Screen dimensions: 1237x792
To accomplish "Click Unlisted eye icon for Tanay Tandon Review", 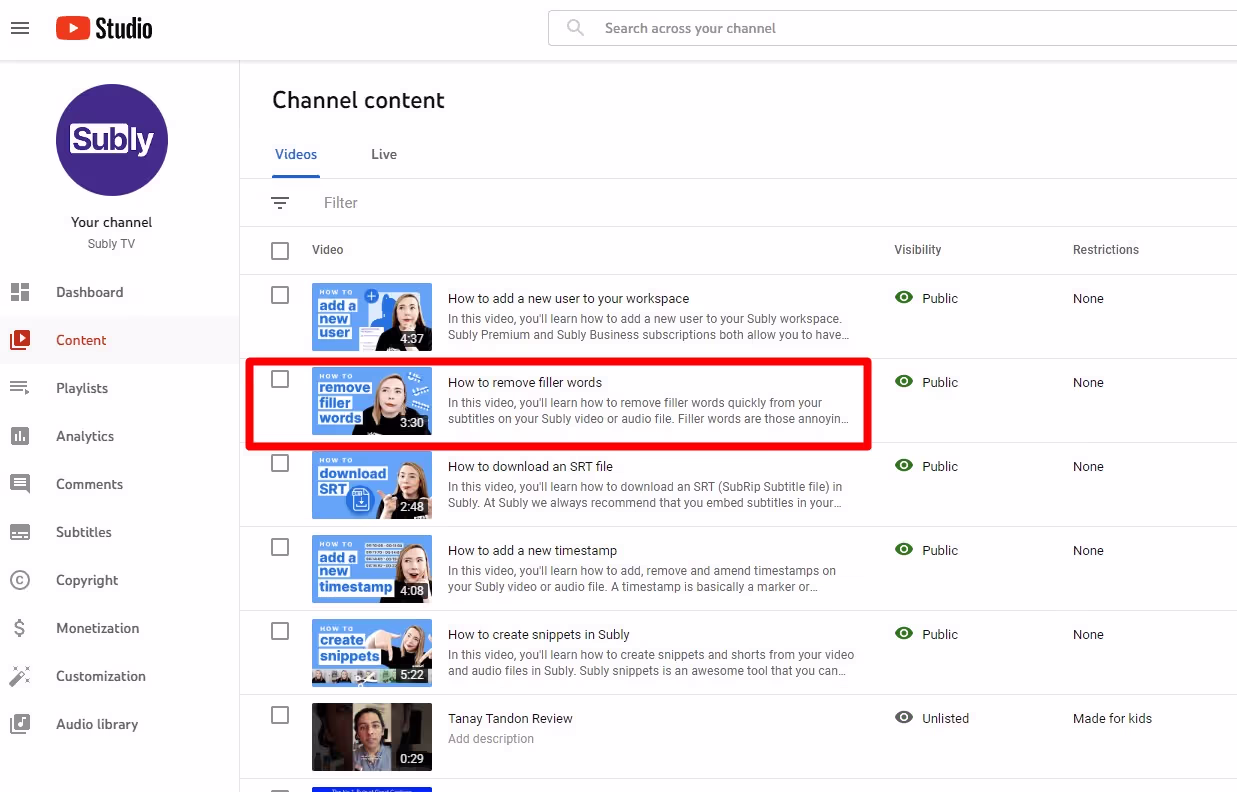I will tap(904, 717).
